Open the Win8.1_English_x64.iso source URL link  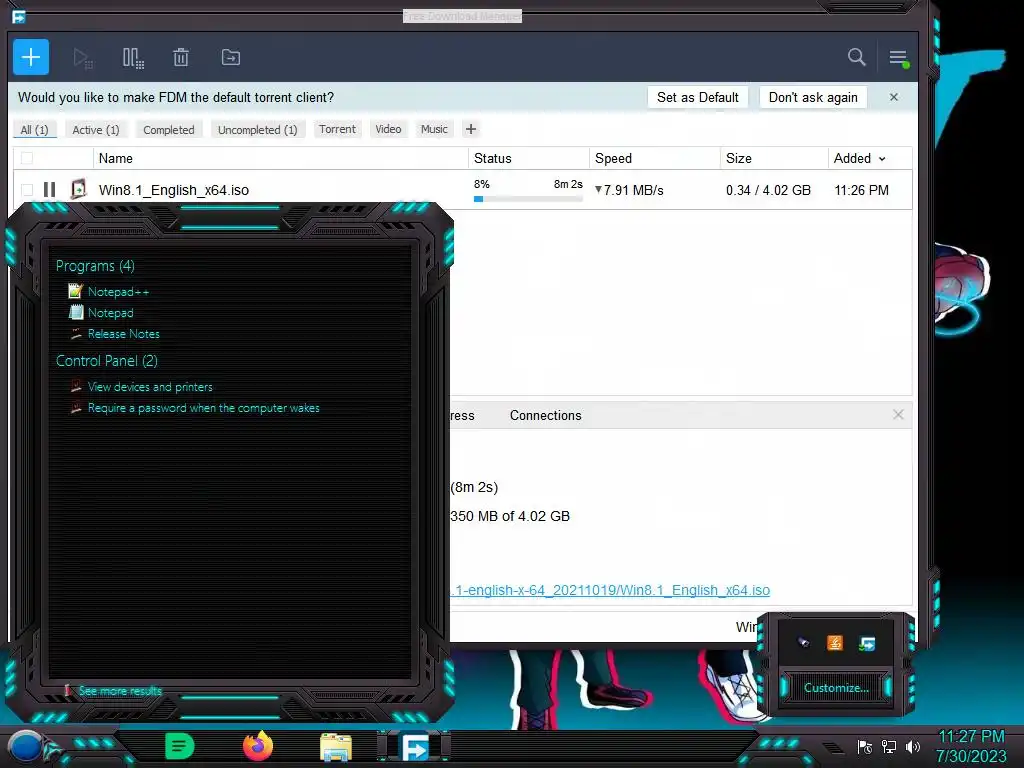coord(610,590)
